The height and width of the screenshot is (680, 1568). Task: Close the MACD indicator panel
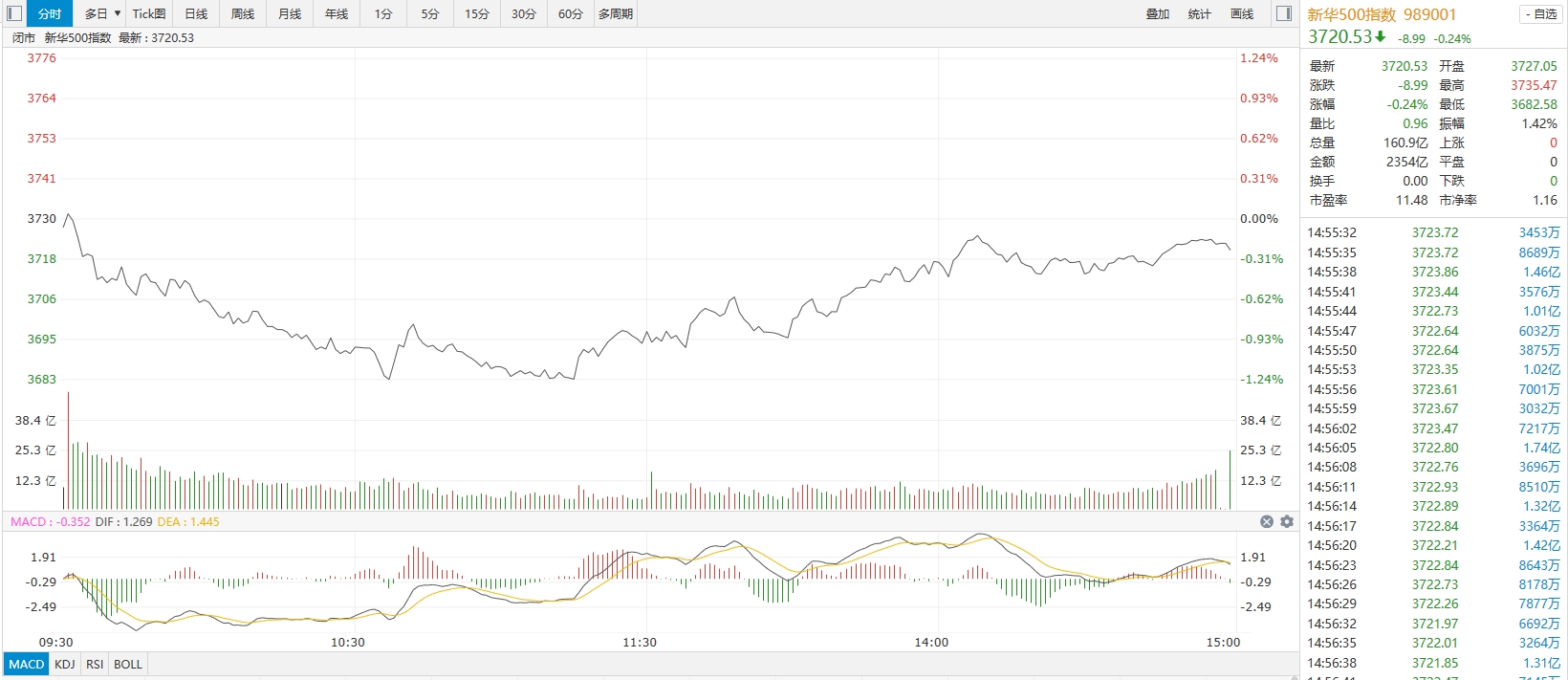point(1267,521)
